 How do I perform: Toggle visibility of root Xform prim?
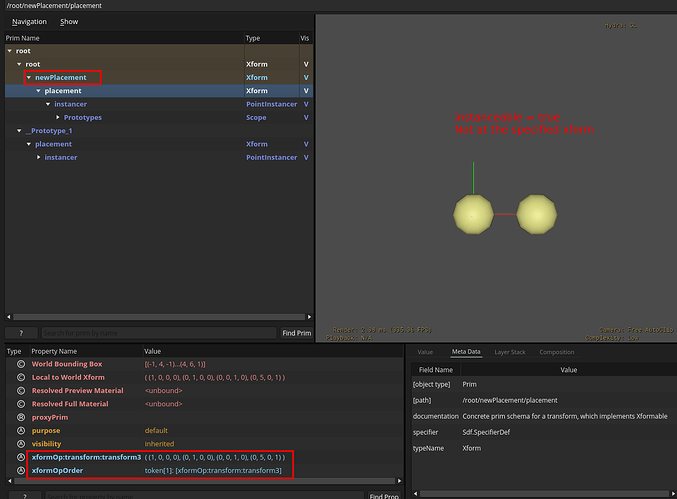[306, 64]
